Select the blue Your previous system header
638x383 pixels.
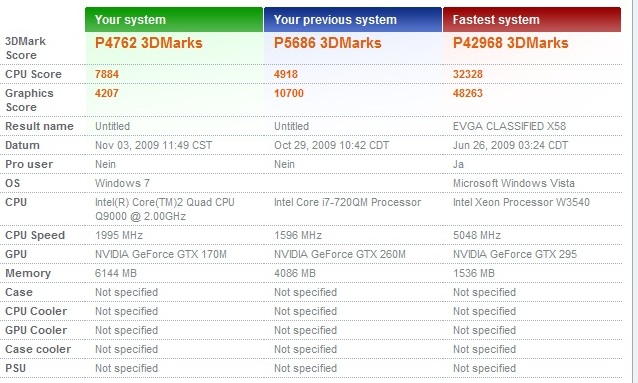click(353, 20)
